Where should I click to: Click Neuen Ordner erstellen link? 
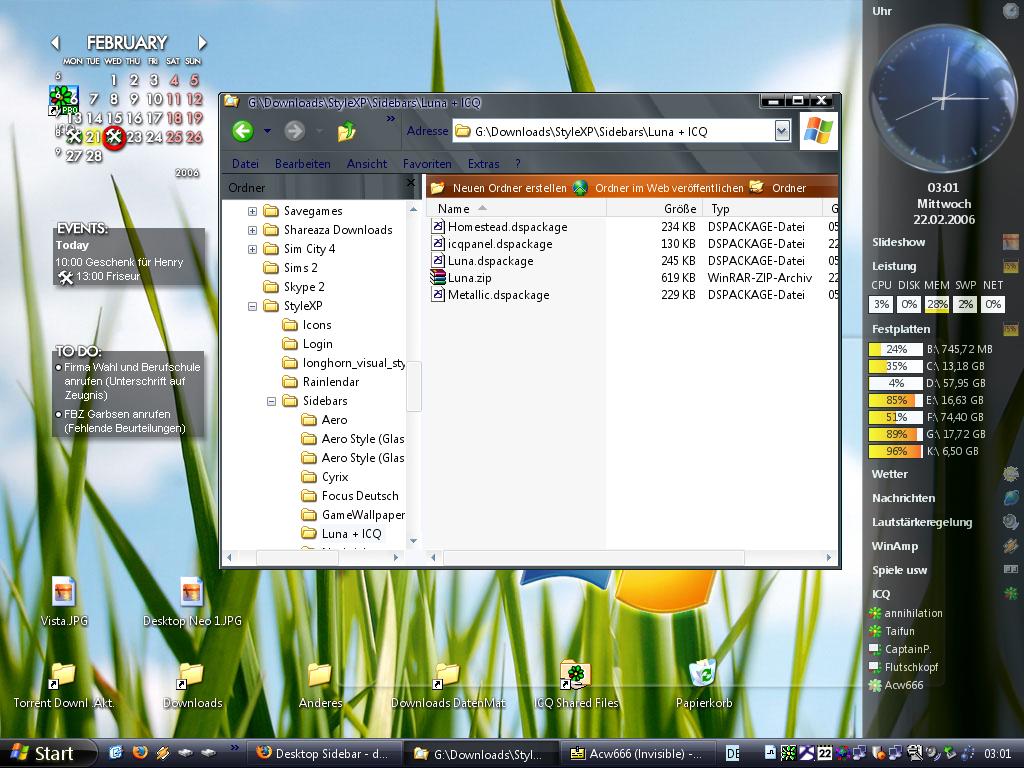click(x=508, y=188)
